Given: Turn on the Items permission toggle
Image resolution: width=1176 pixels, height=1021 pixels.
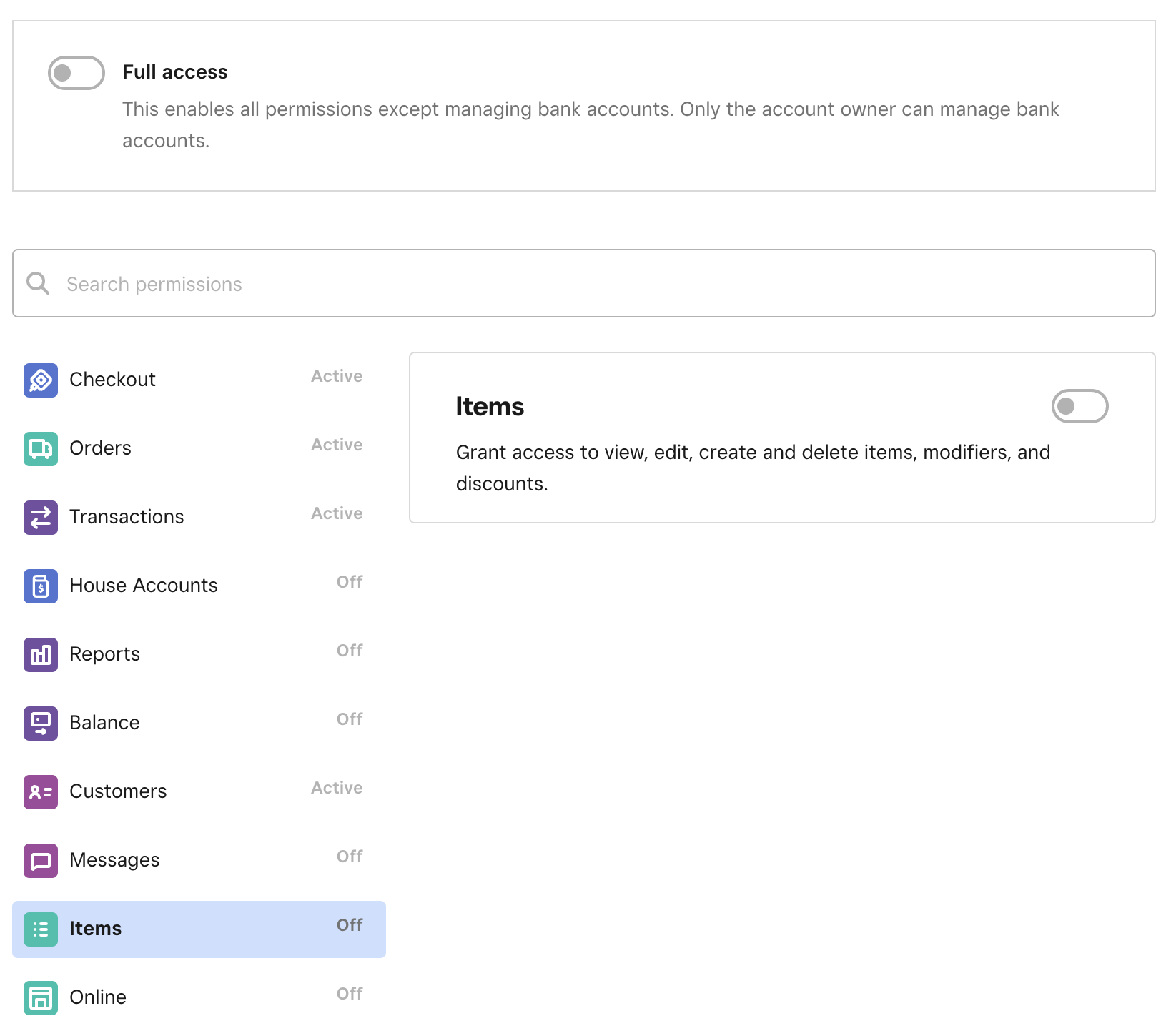Looking at the screenshot, I should pos(1079,406).
